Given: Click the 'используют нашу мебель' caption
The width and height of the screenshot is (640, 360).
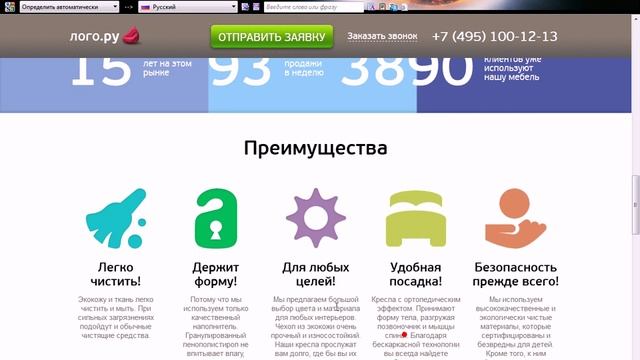Looking at the screenshot, I should (x=511, y=72).
